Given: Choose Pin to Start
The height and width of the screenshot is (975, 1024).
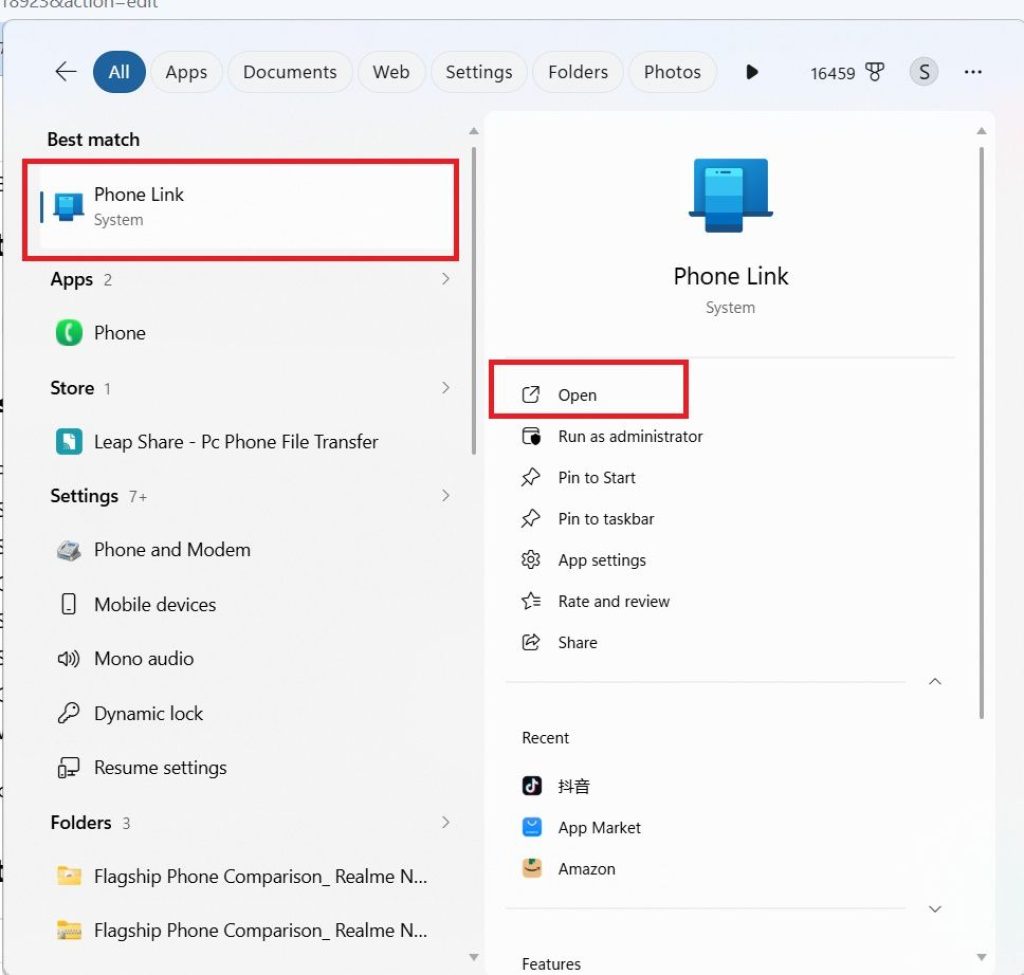Looking at the screenshot, I should point(596,477).
